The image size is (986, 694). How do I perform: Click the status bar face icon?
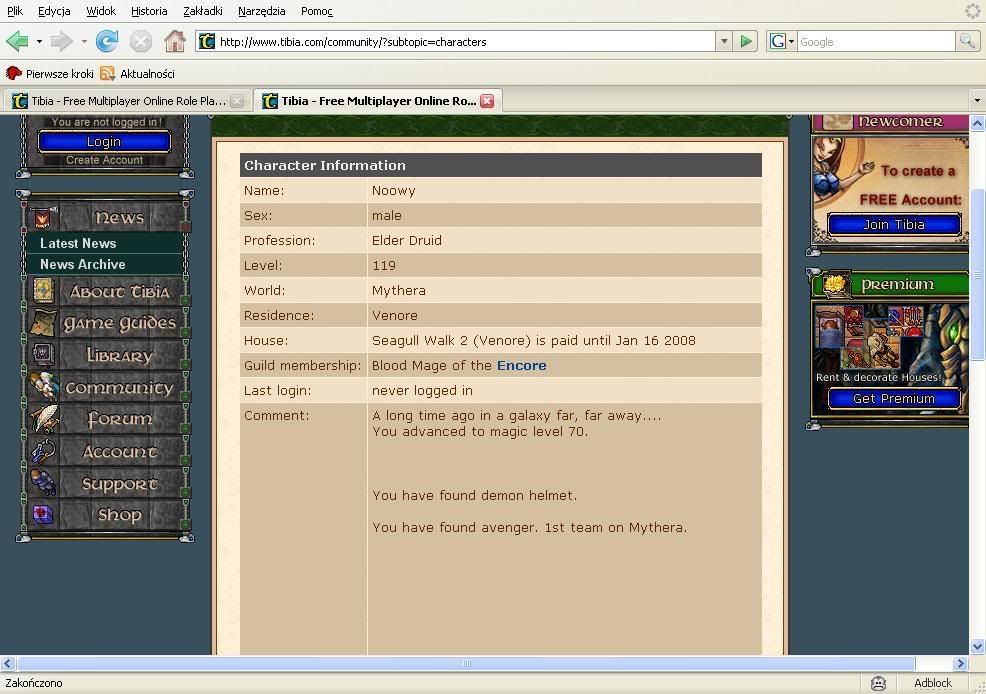pos(878,683)
